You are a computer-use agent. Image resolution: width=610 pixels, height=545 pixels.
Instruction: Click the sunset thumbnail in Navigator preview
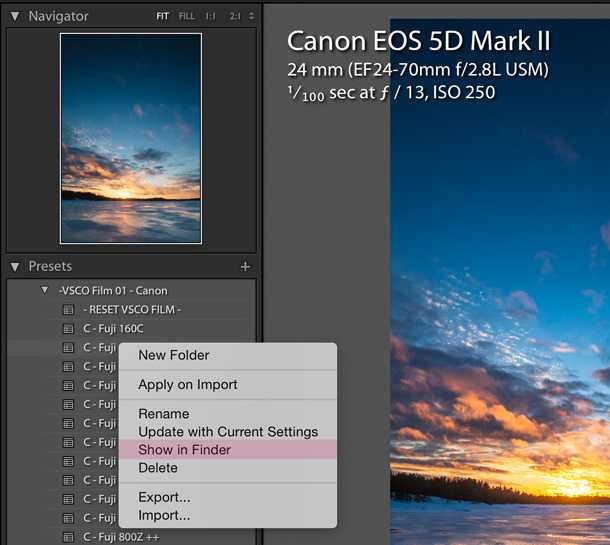pos(131,138)
